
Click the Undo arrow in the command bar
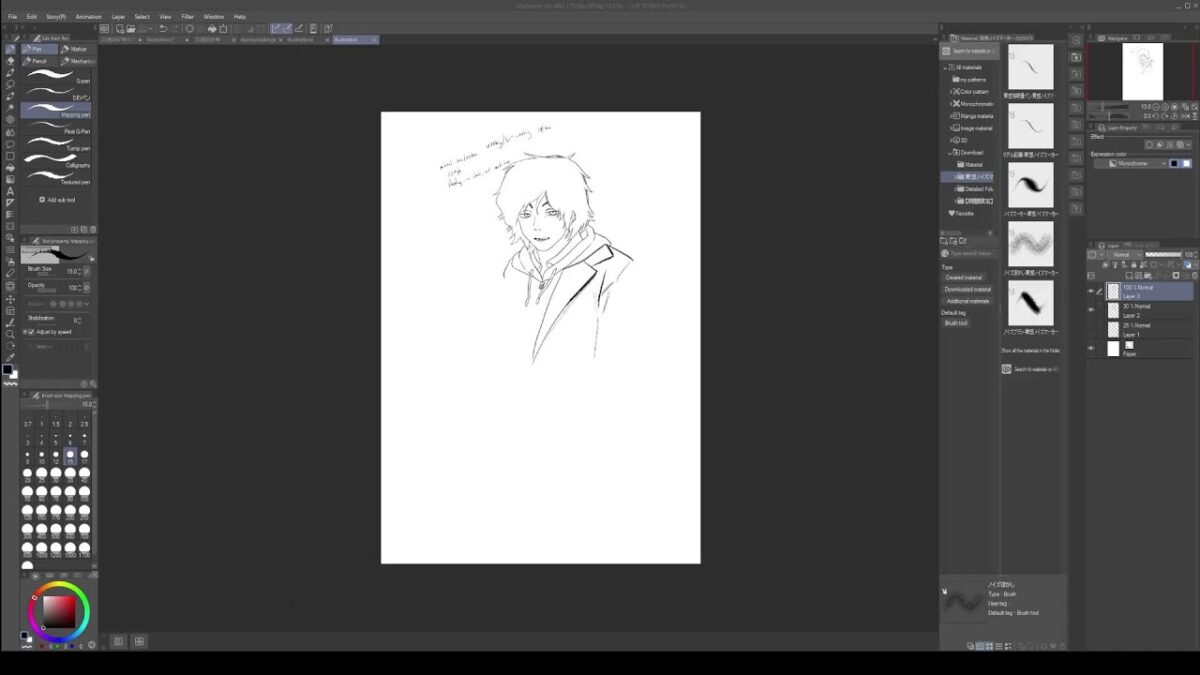tap(163, 29)
